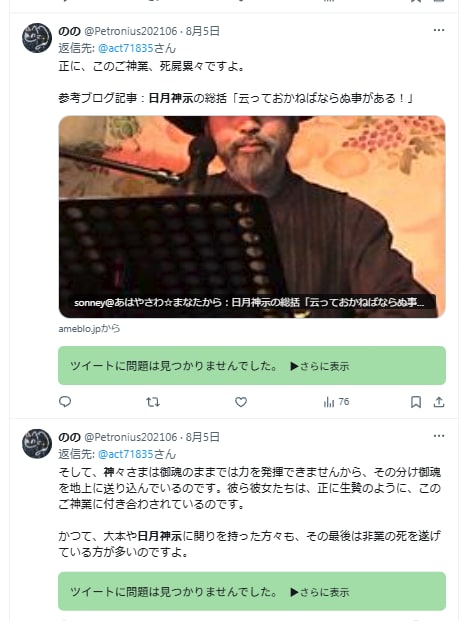The height and width of the screenshot is (621, 473).
Task: Open the のの display name on the second tweet
Action: (69, 437)
